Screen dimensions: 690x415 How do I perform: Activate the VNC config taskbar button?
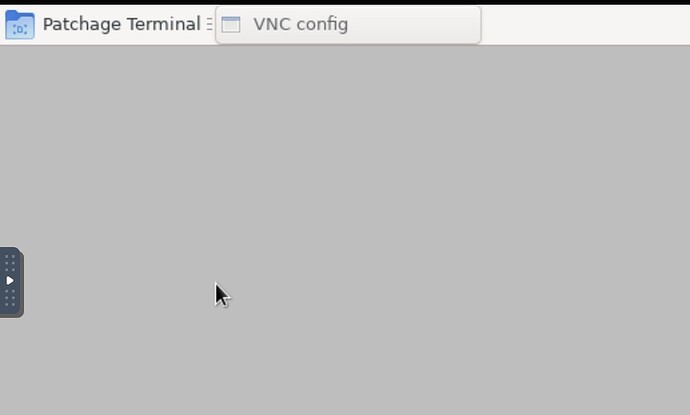(348, 25)
